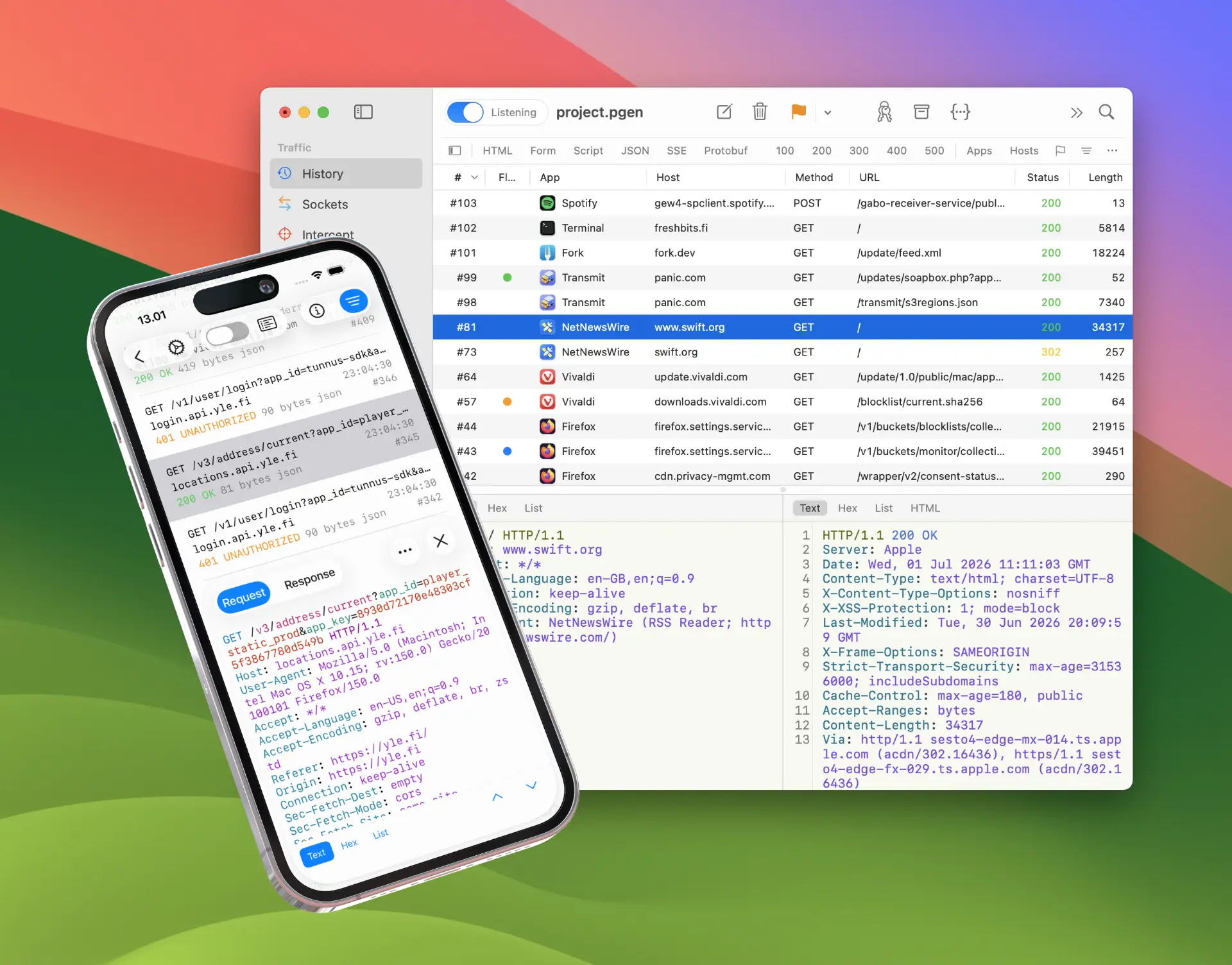The image size is (1232, 965).
Task: Click the curly braces script icon
Action: pyautogui.click(x=960, y=112)
